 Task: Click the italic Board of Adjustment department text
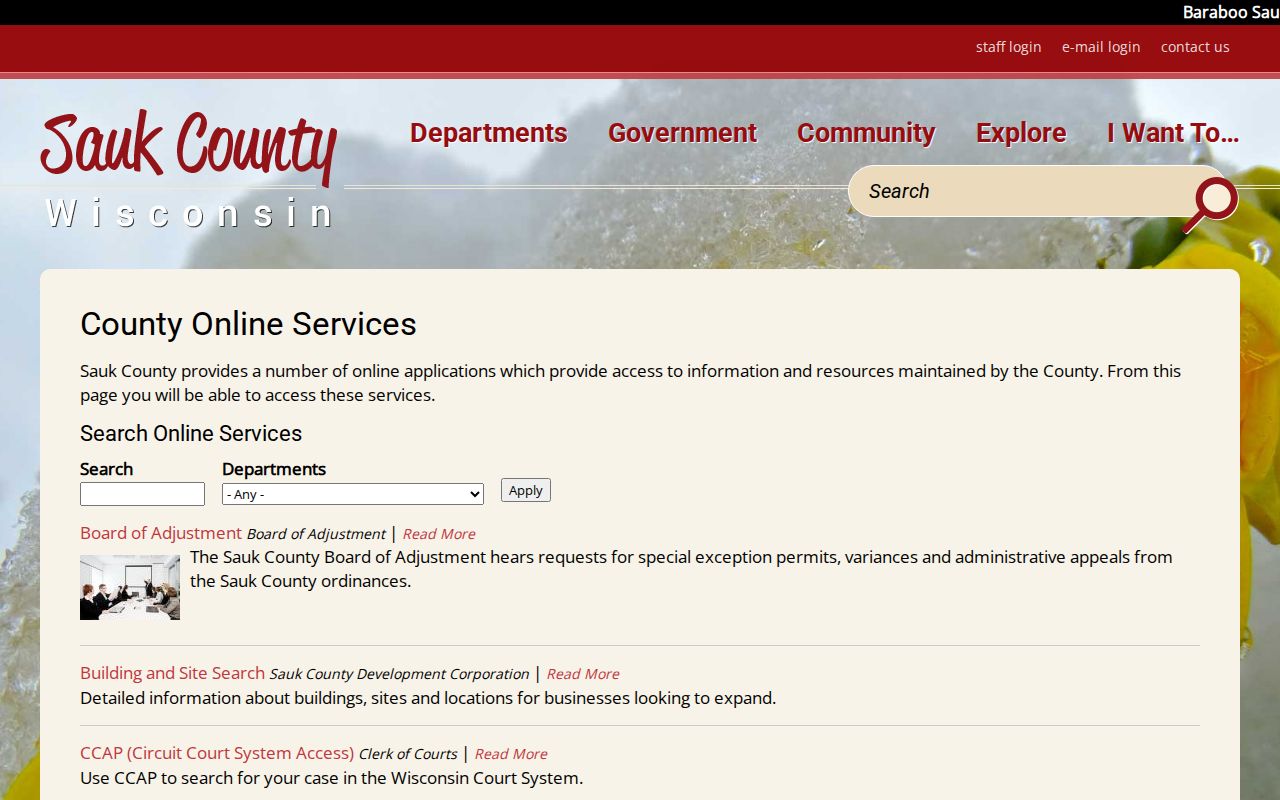point(316,534)
